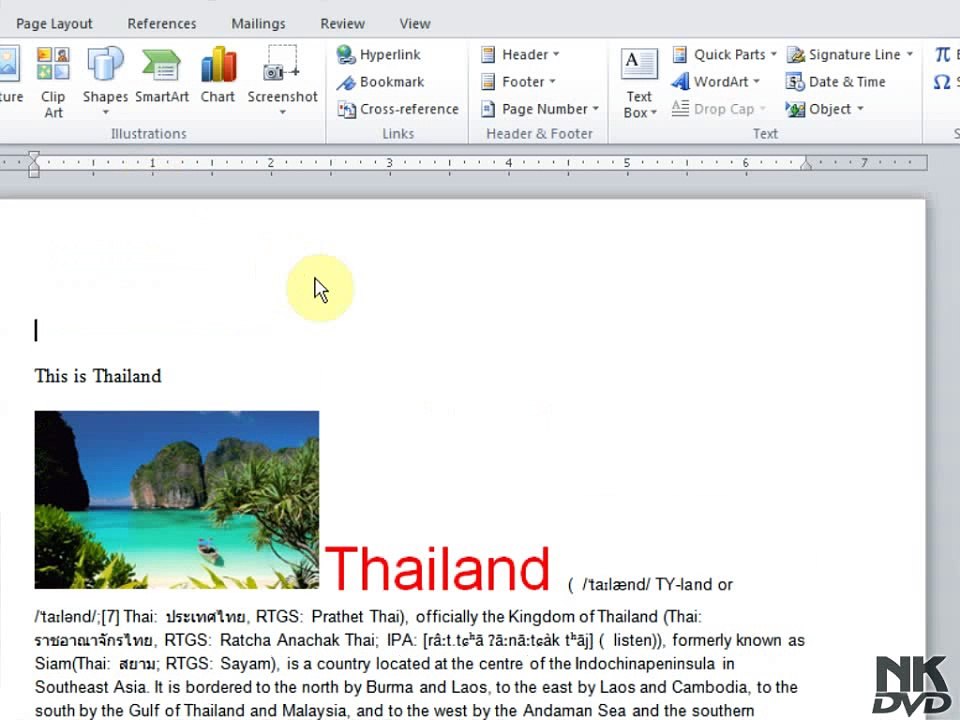Click the Quick Parts icon
The height and width of the screenshot is (720, 960).
click(680, 54)
